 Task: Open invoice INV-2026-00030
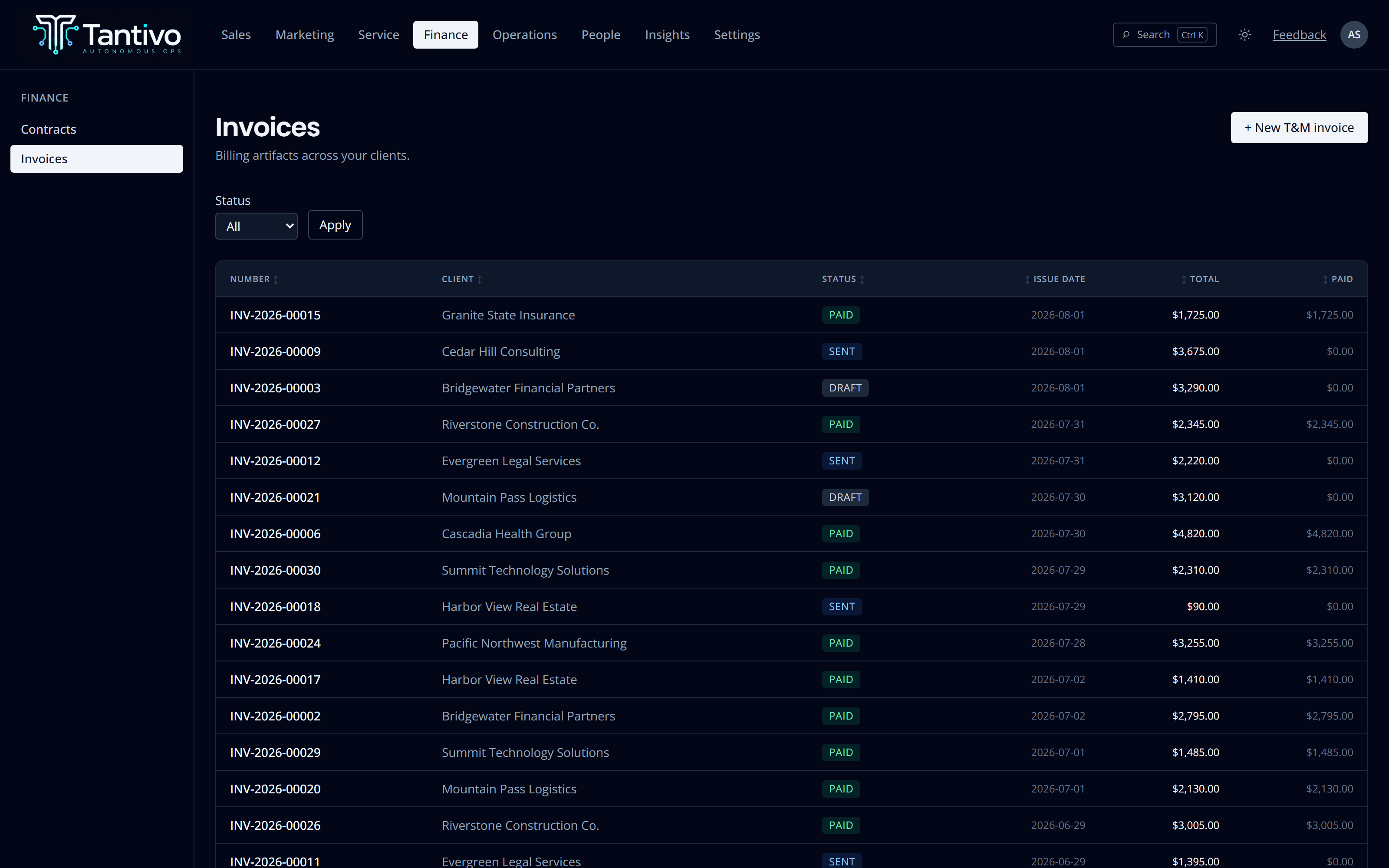click(275, 570)
